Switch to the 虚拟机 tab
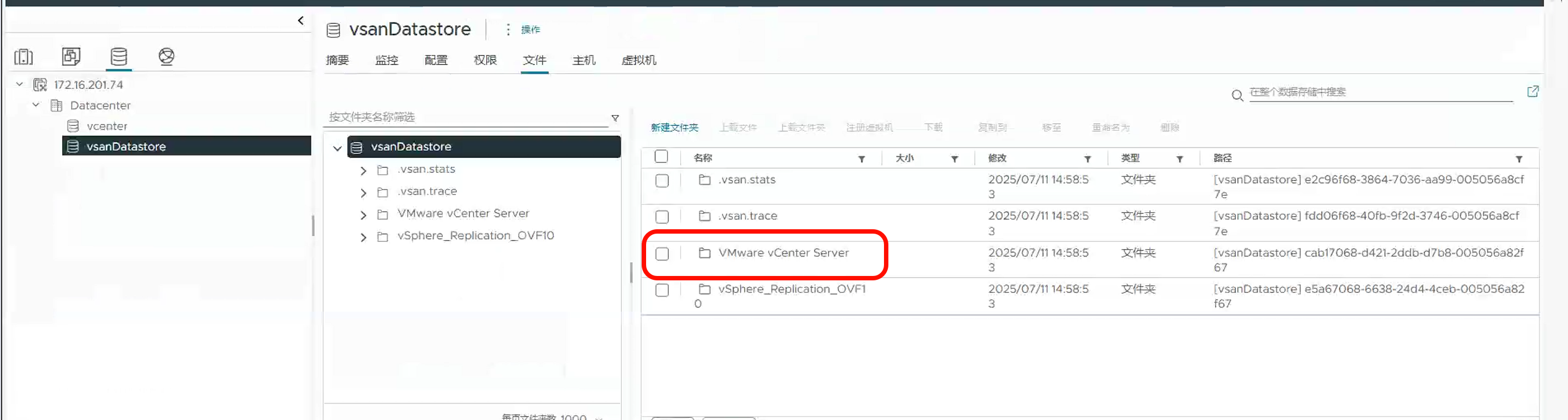The height and width of the screenshot is (420, 1568). click(x=638, y=60)
